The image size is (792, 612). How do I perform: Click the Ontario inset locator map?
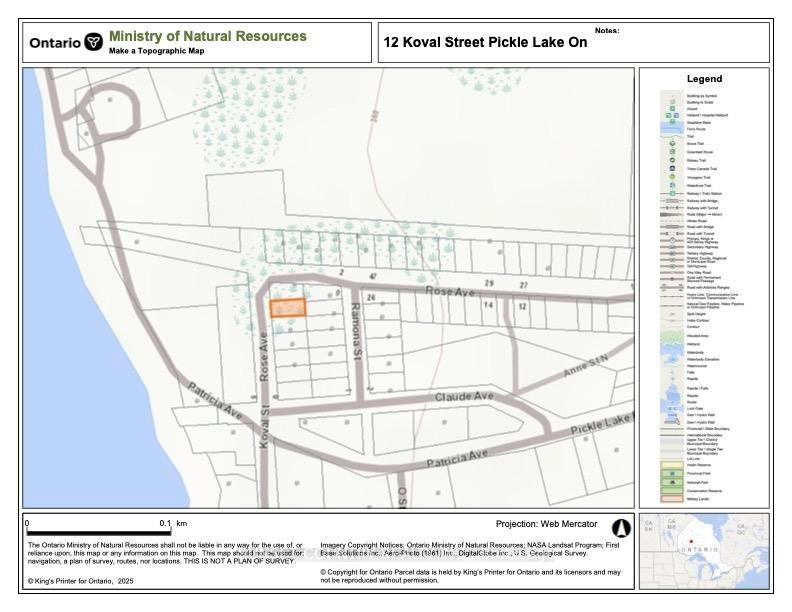point(704,551)
